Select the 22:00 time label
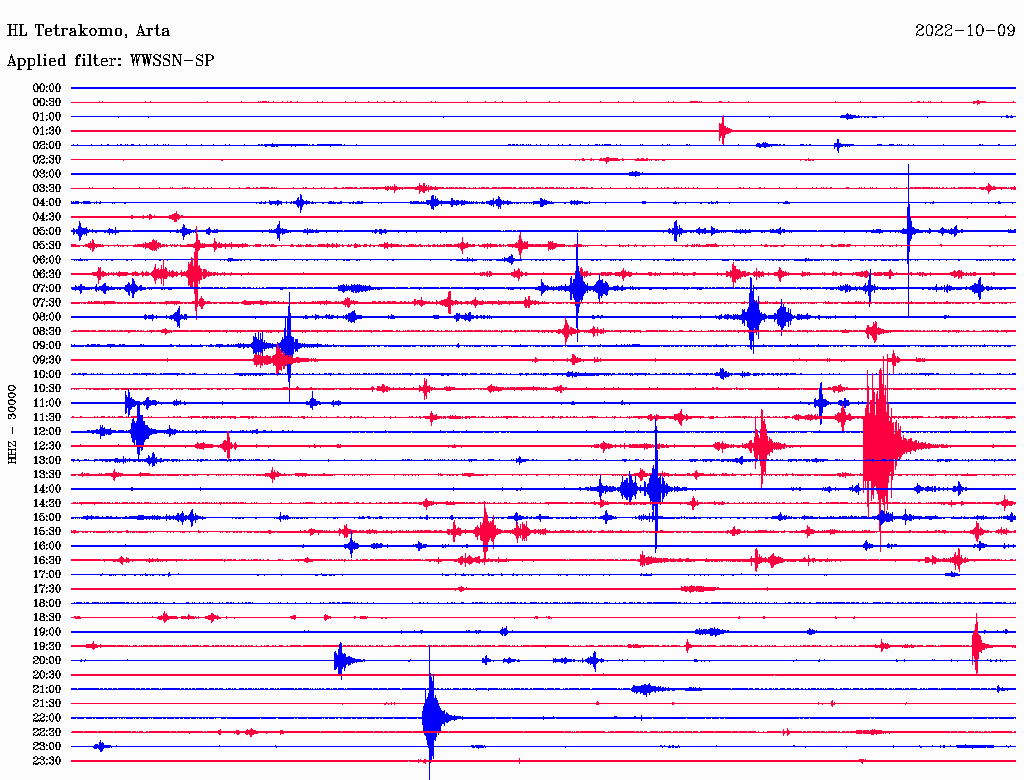Screen dimensions: 1024x780 pos(47,718)
